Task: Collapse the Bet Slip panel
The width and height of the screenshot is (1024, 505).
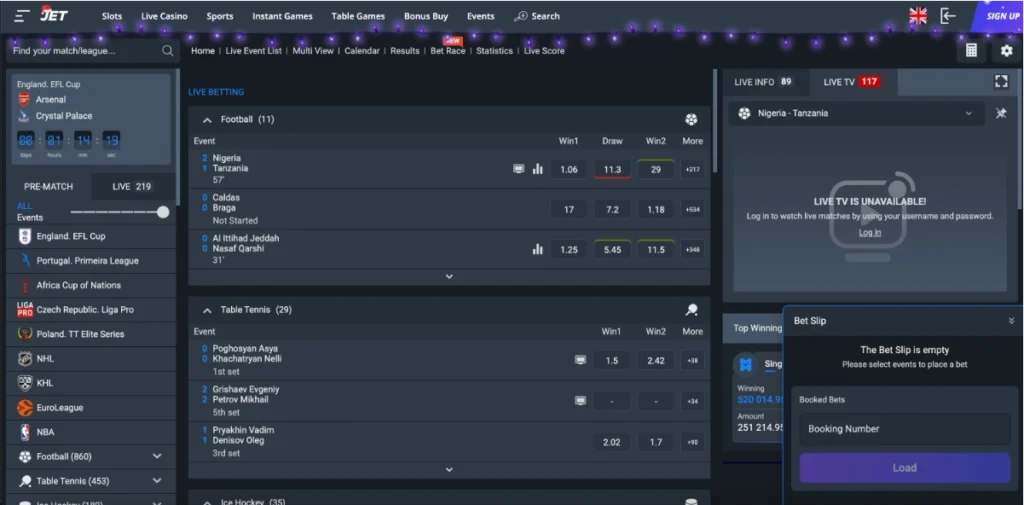Action: (x=1011, y=321)
